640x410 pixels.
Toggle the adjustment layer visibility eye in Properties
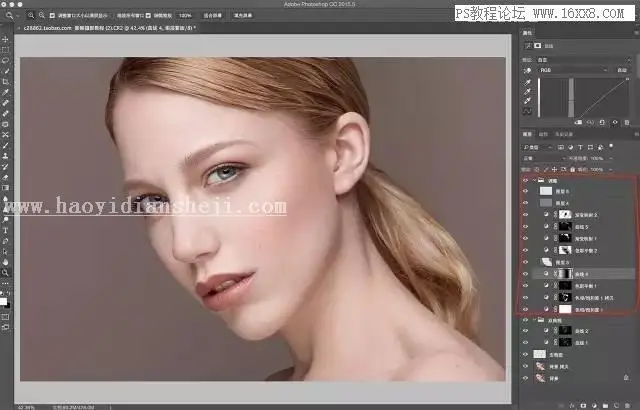615,122
